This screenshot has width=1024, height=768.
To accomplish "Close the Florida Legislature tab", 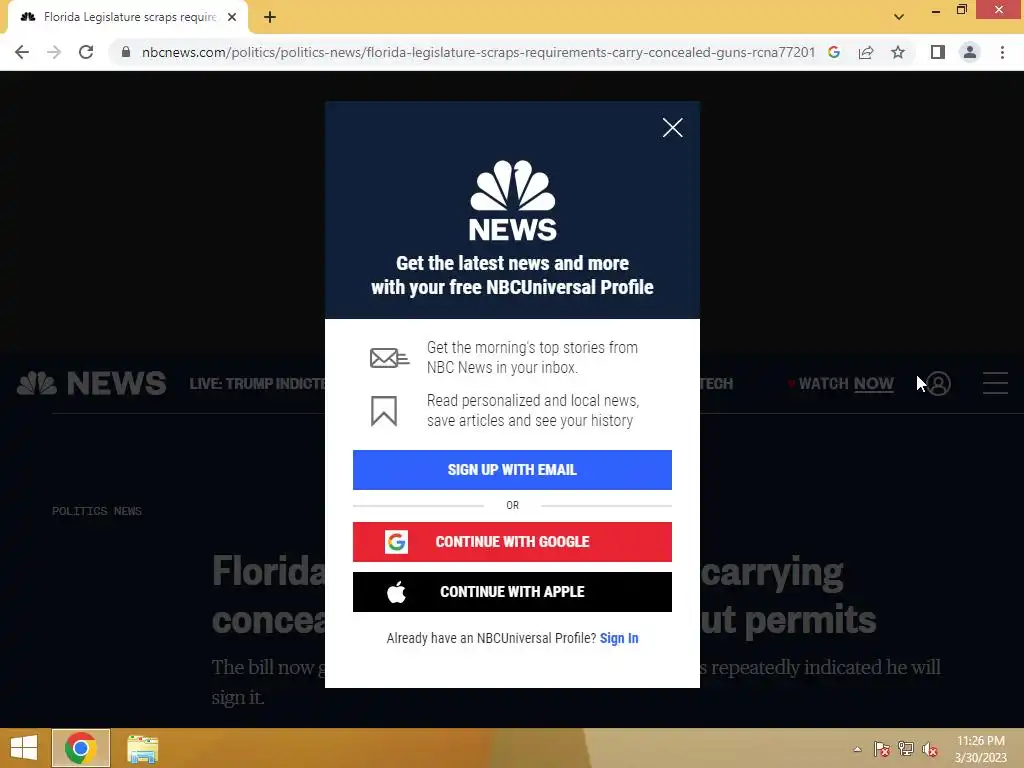I will [232, 17].
